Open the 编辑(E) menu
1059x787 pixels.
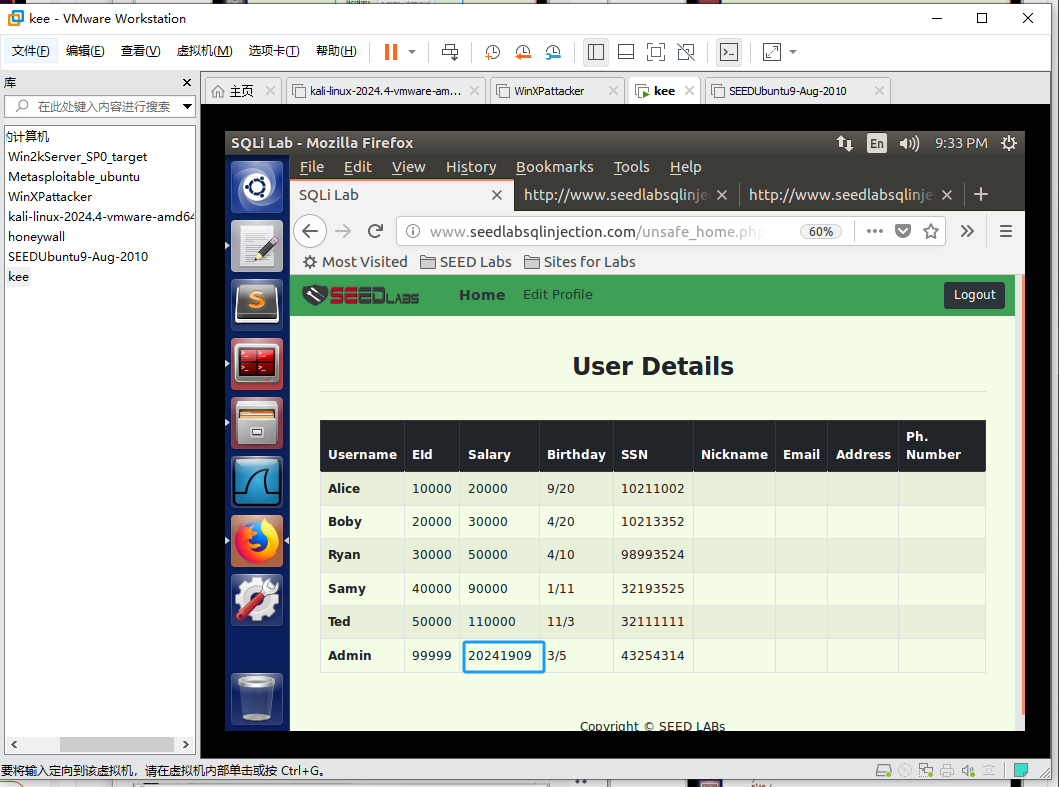click(85, 51)
